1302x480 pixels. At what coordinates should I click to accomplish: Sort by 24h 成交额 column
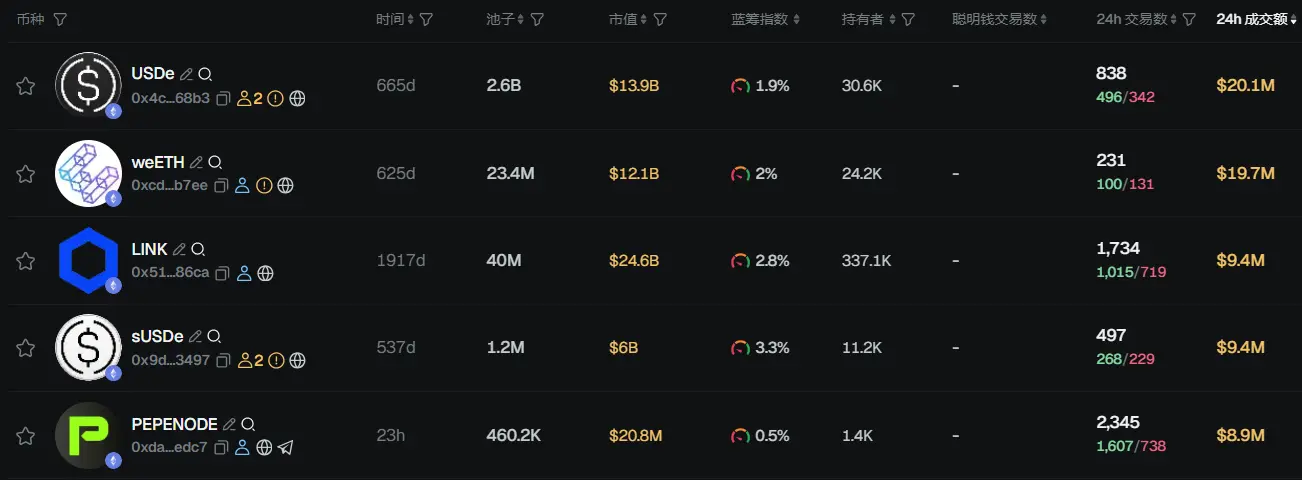(1254, 19)
